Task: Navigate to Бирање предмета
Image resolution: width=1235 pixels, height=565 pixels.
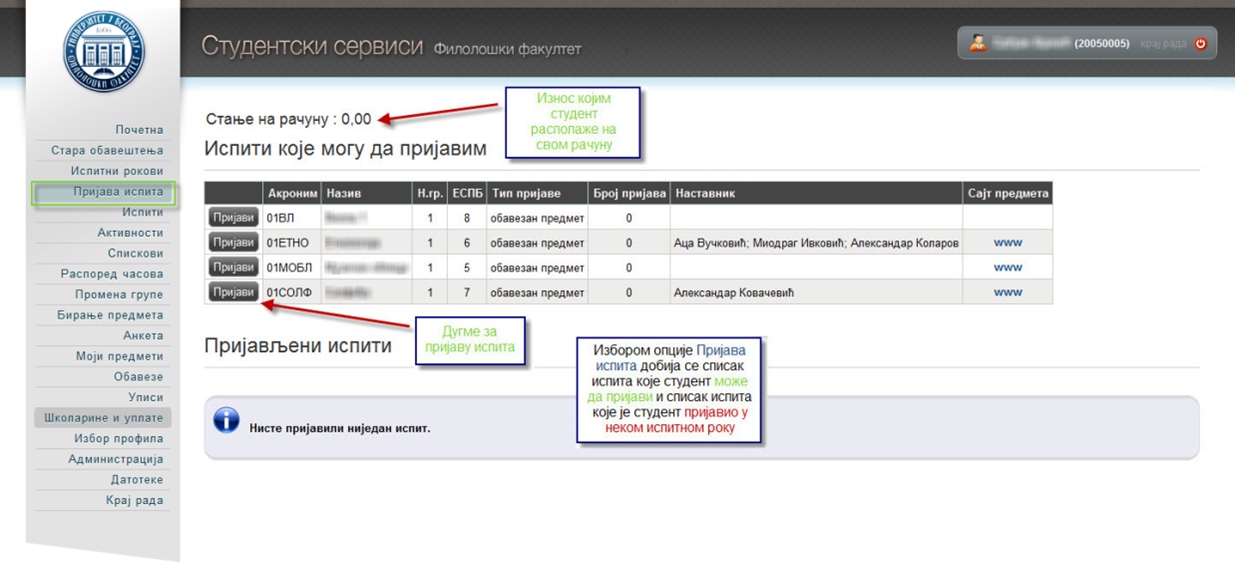Action: 109,315
